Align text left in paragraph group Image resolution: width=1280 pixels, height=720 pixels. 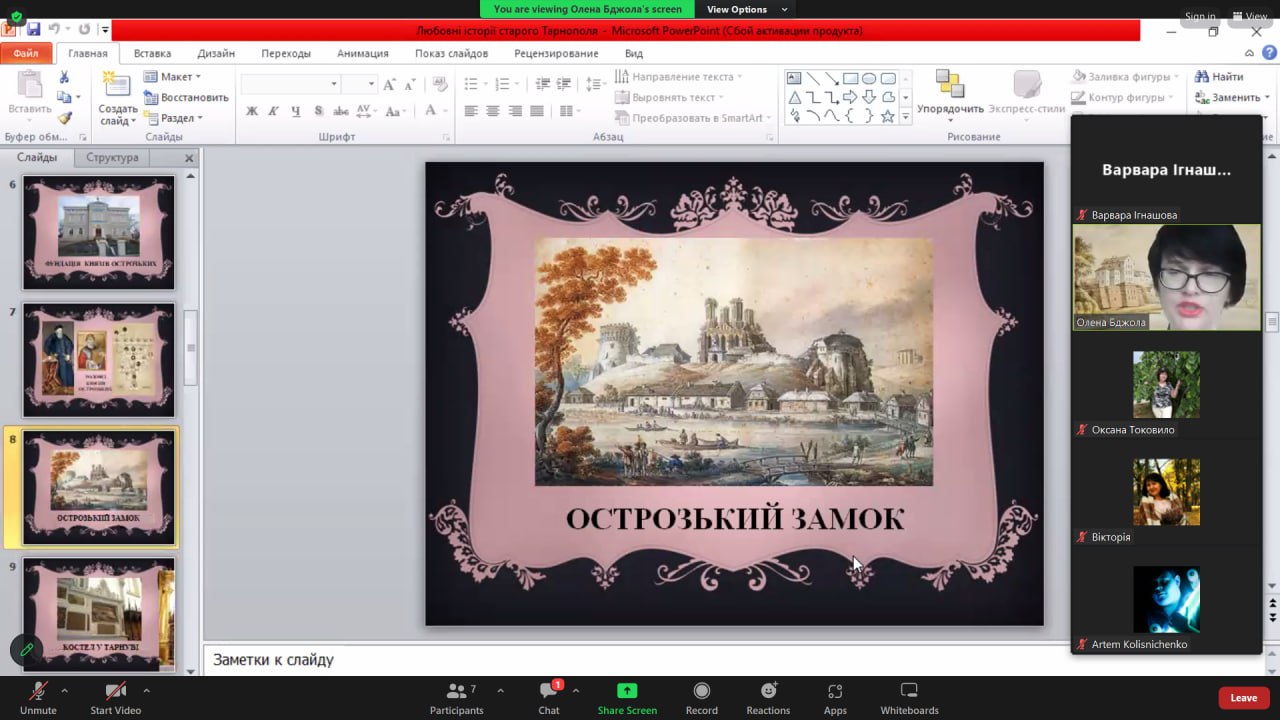pos(471,111)
